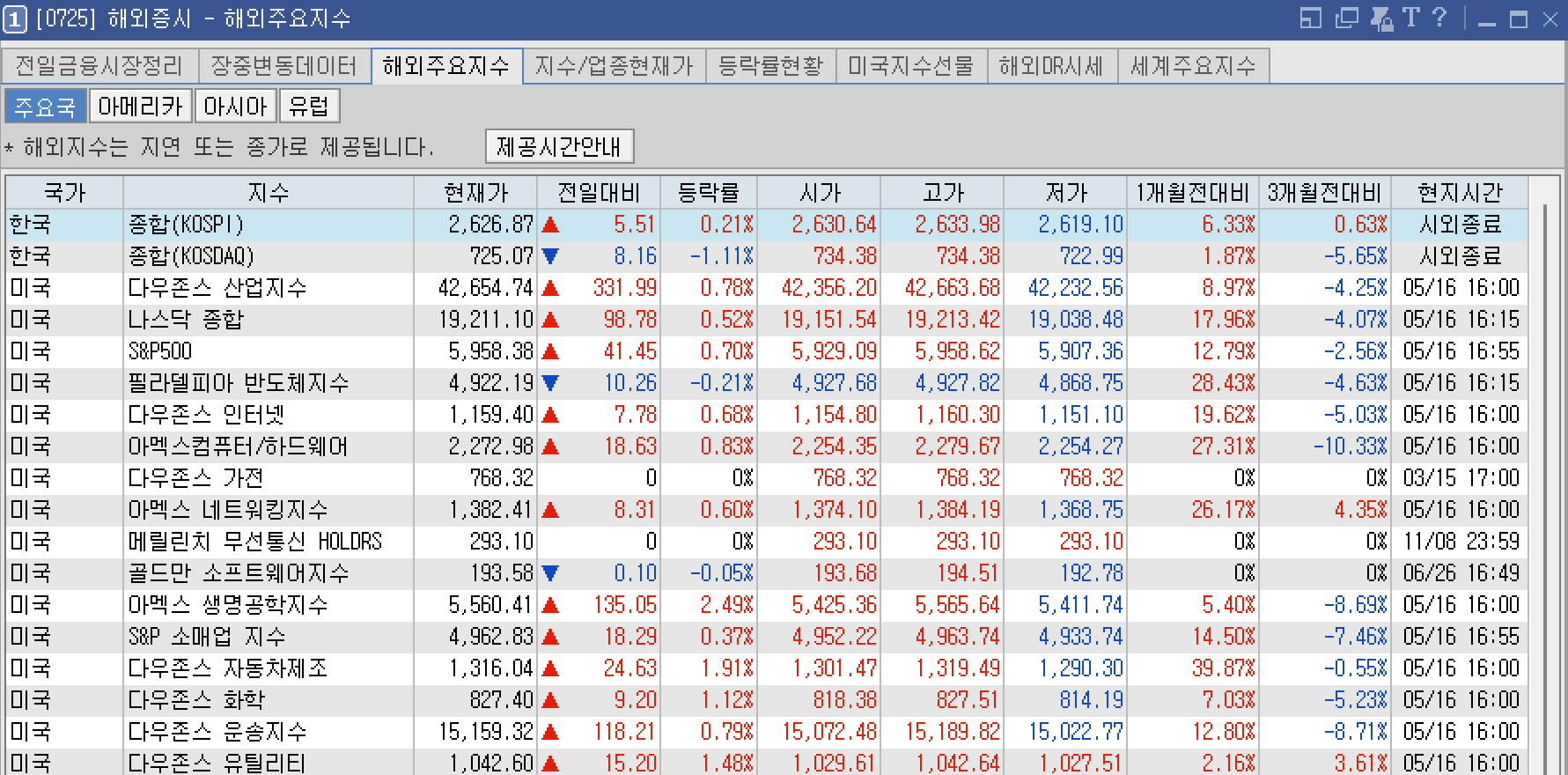Click the 등락률 column header
Viewport: 1568px width, 775px height.
click(x=709, y=193)
